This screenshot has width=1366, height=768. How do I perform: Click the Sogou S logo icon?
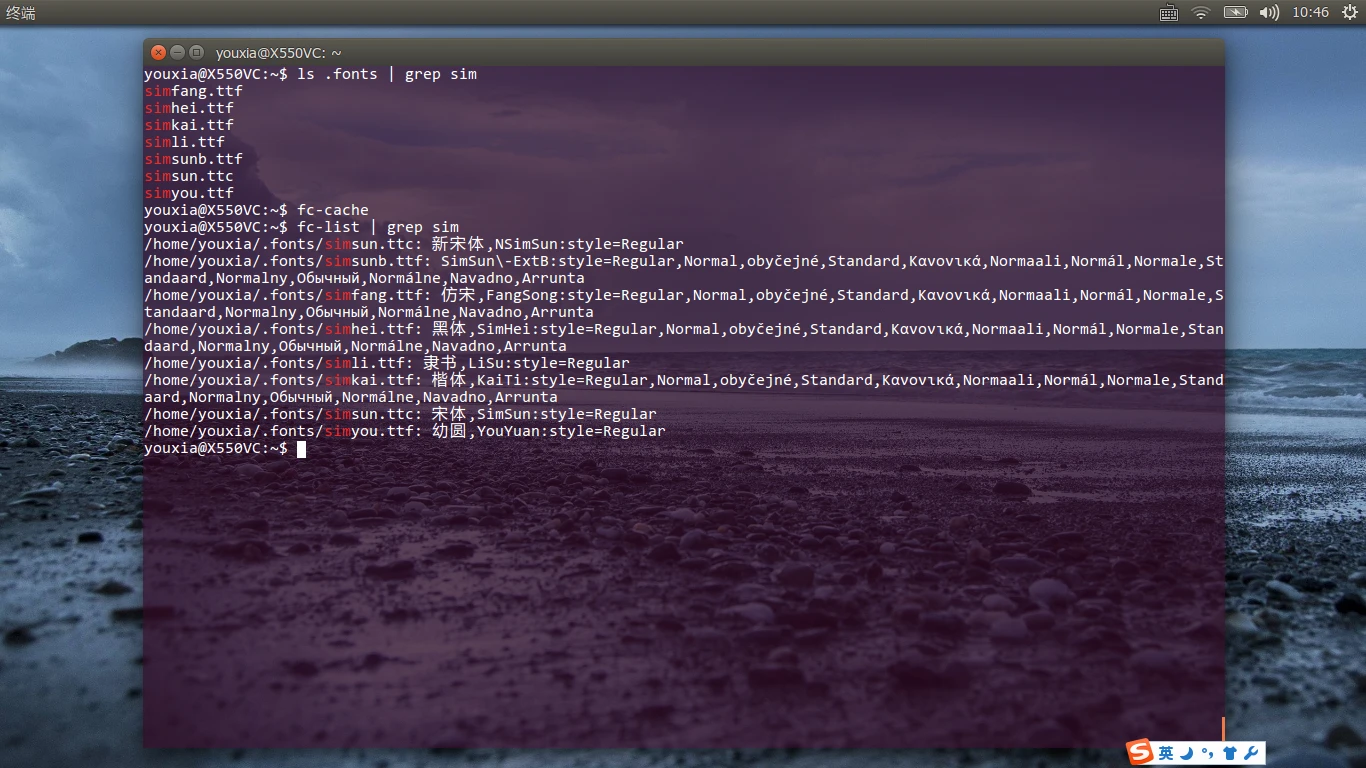coord(1140,752)
